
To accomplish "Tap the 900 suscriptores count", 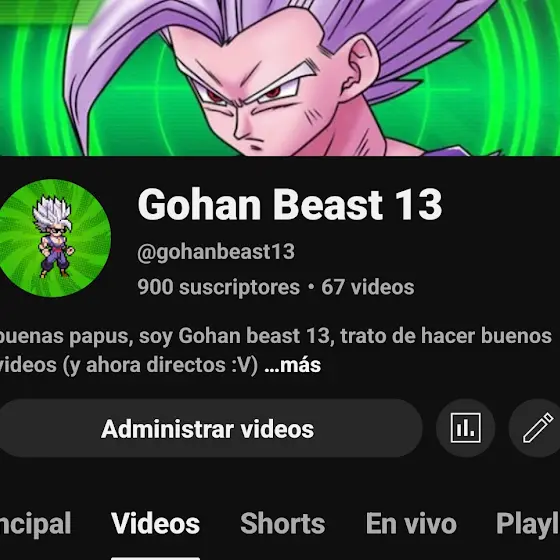I will click(219, 287).
